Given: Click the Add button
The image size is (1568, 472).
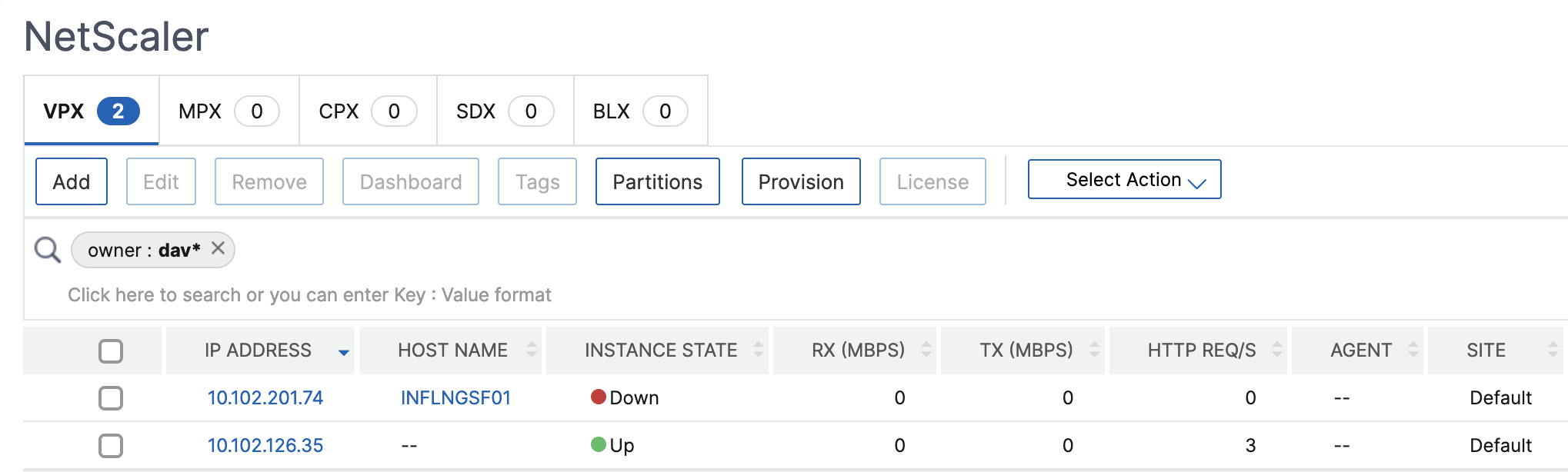Looking at the screenshot, I should [x=72, y=181].
